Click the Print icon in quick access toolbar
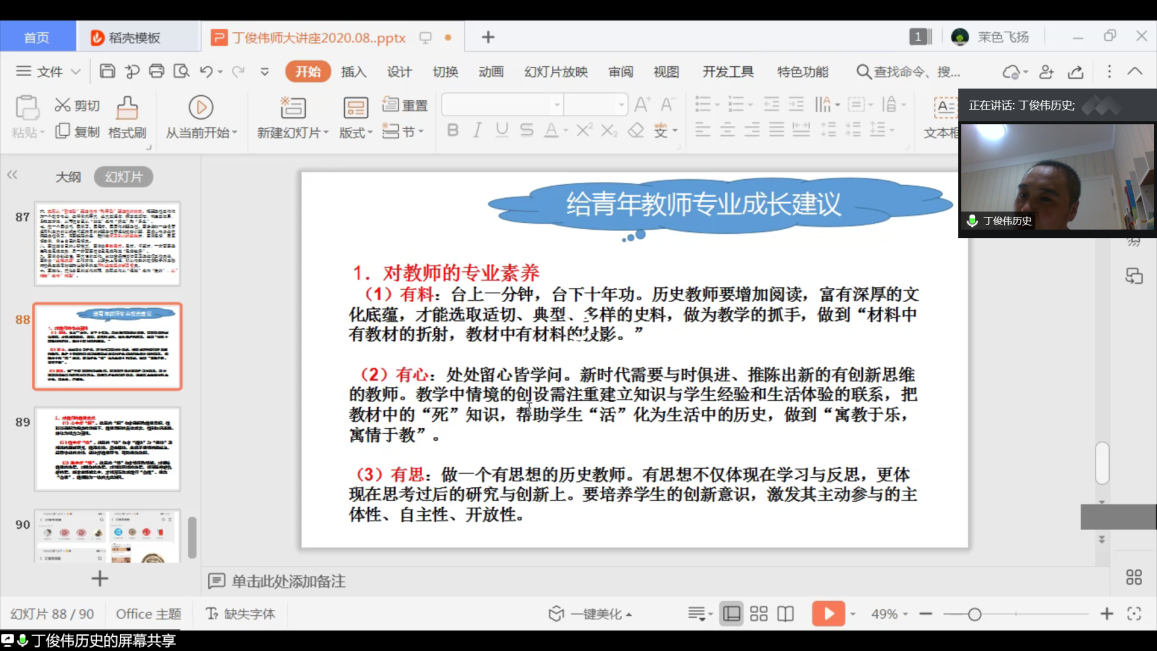The height and width of the screenshot is (651, 1157). tap(157, 72)
